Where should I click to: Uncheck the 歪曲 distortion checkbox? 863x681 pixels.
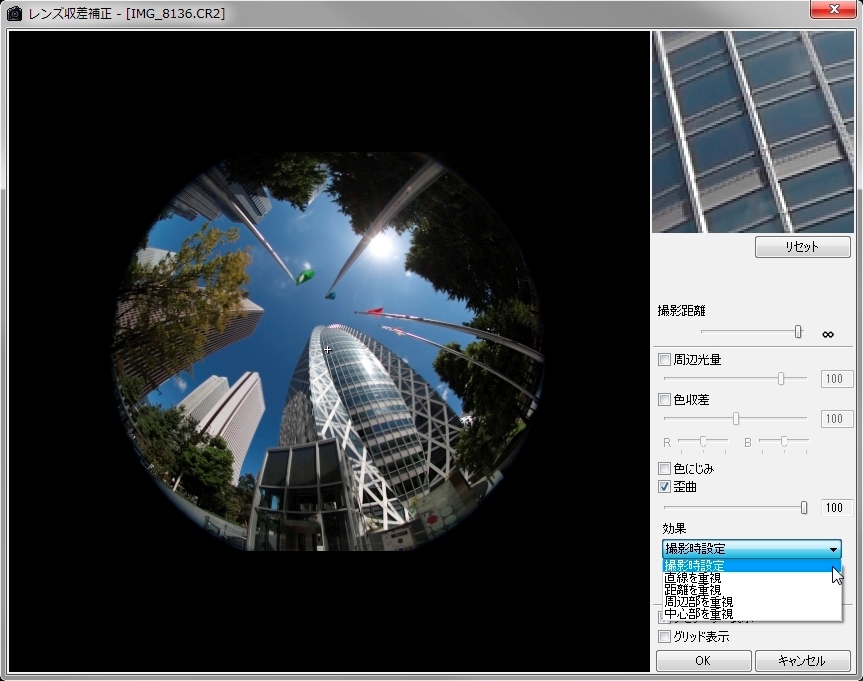click(x=664, y=487)
